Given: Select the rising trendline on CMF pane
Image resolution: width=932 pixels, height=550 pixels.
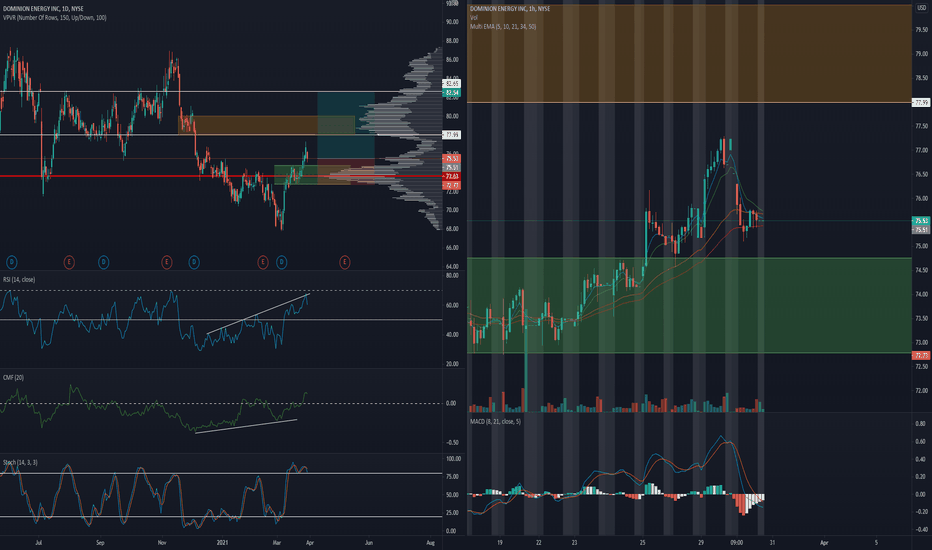Looking at the screenshot, I should [246, 426].
